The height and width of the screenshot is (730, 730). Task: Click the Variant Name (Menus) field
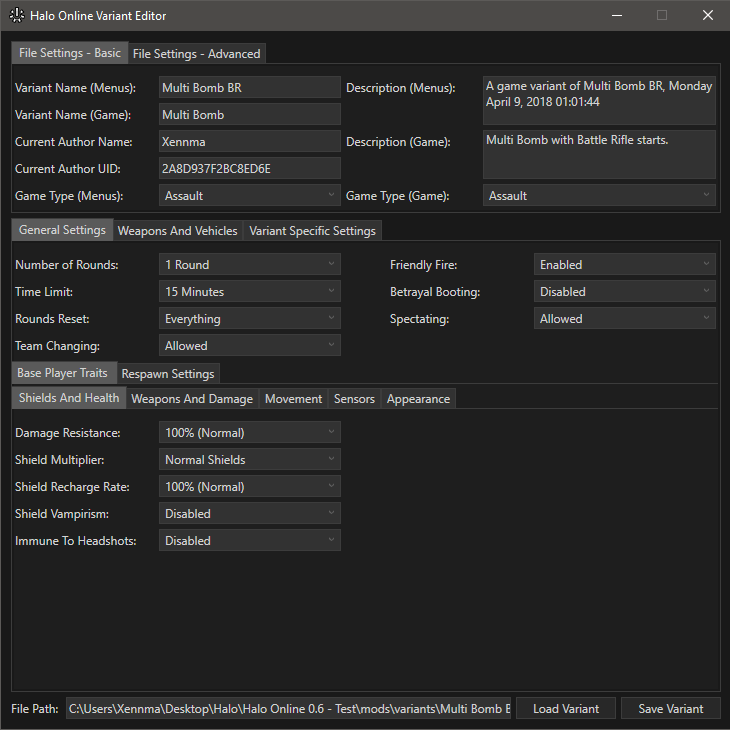pyautogui.click(x=250, y=88)
